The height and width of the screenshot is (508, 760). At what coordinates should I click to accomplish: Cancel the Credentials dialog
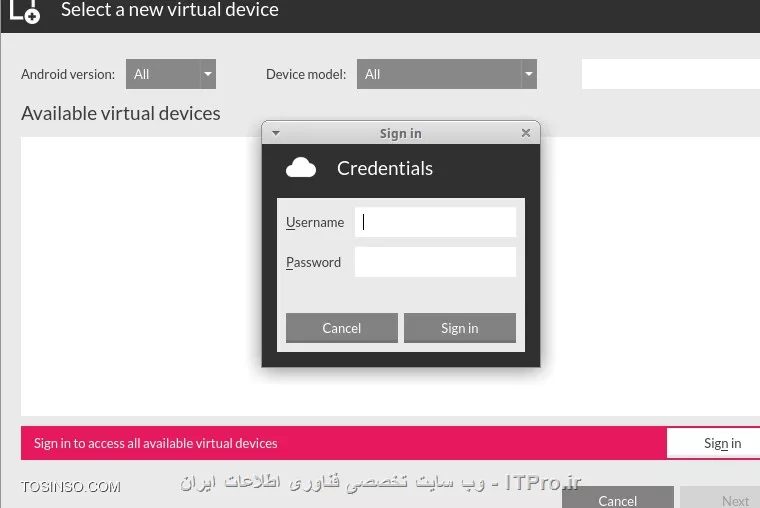pyautogui.click(x=342, y=328)
